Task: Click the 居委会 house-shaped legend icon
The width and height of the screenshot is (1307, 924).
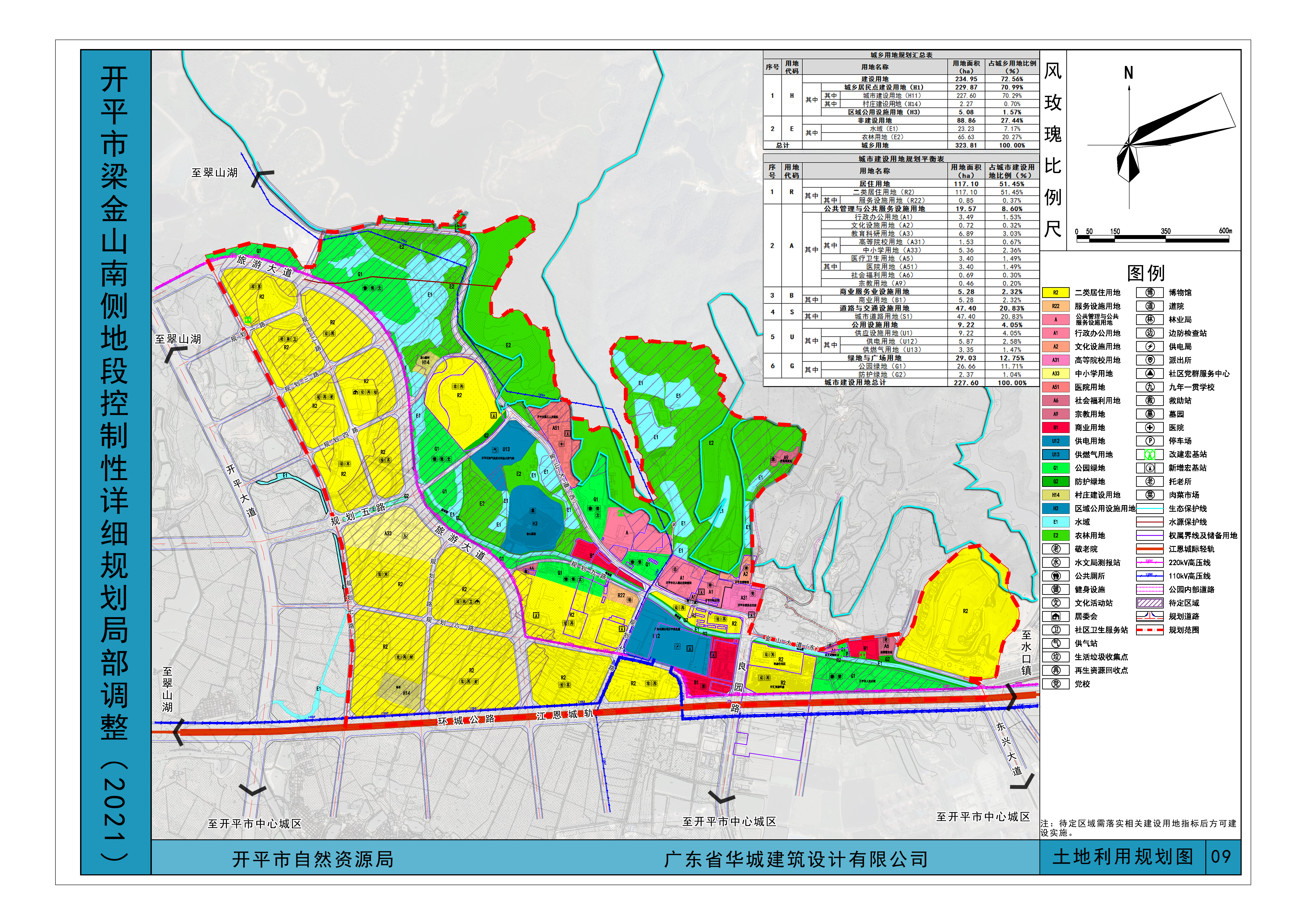Action: 1056,616
